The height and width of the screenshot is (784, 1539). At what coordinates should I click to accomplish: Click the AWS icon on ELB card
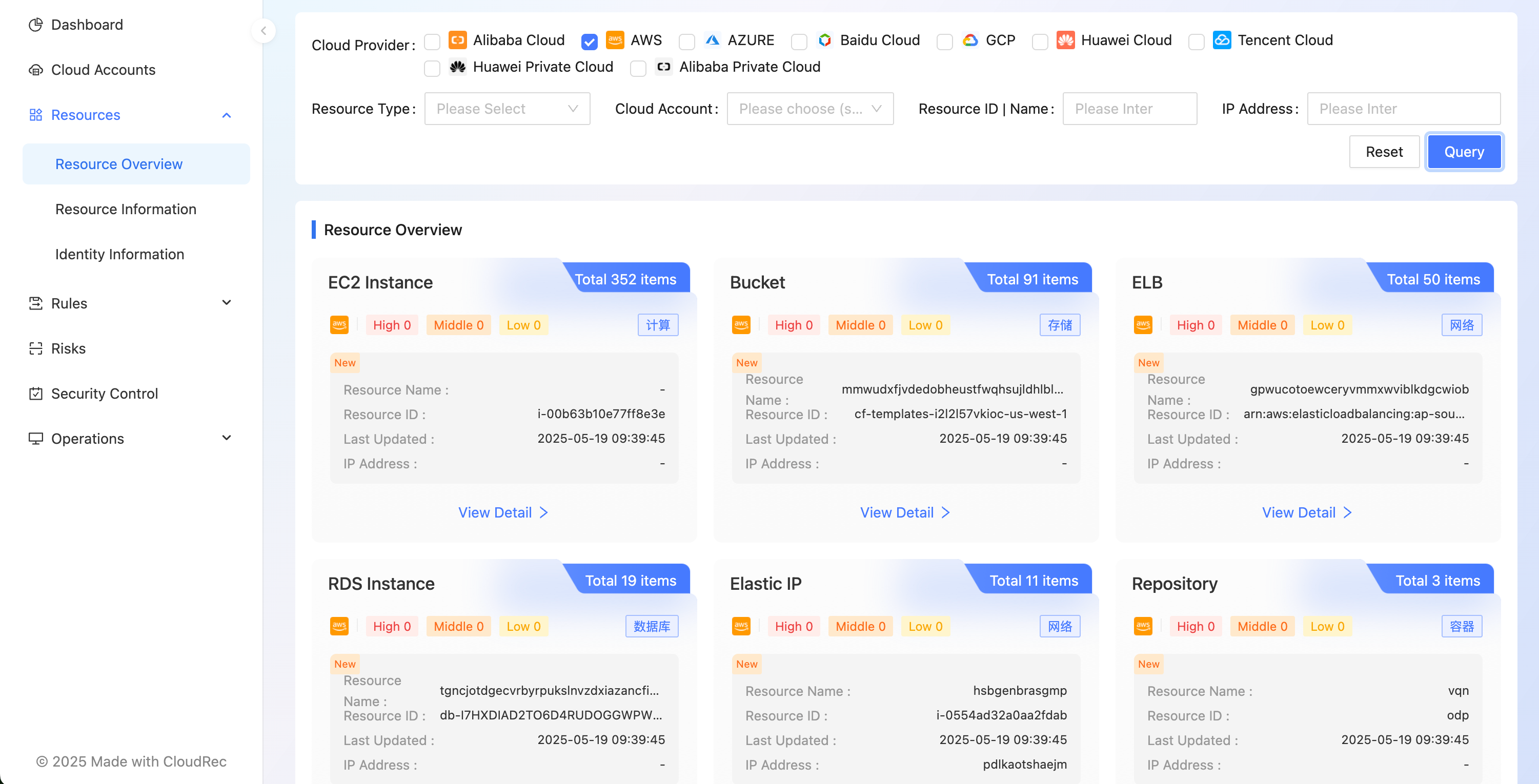[x=1144, y=325]
